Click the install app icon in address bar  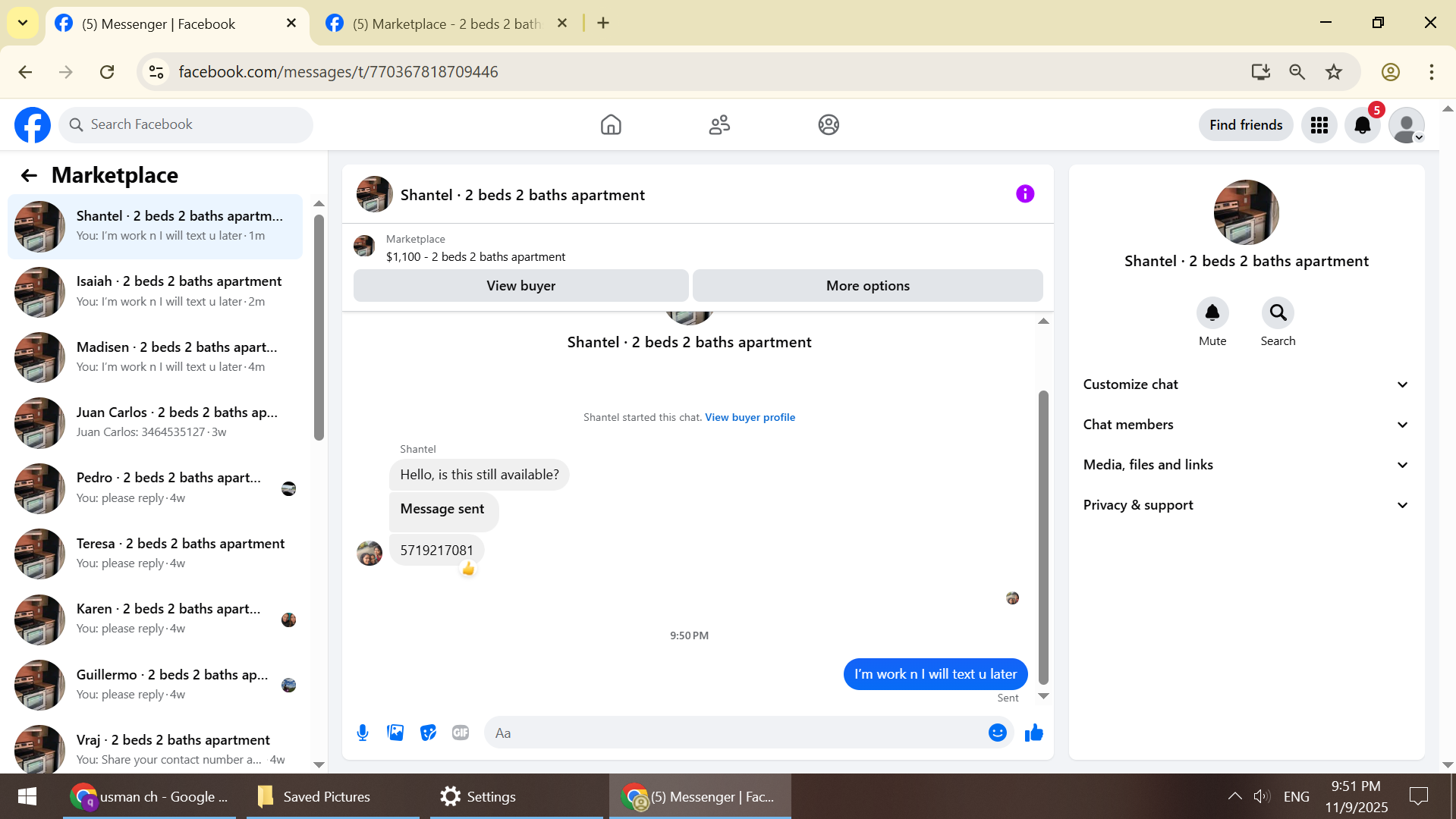[1261, 72]
